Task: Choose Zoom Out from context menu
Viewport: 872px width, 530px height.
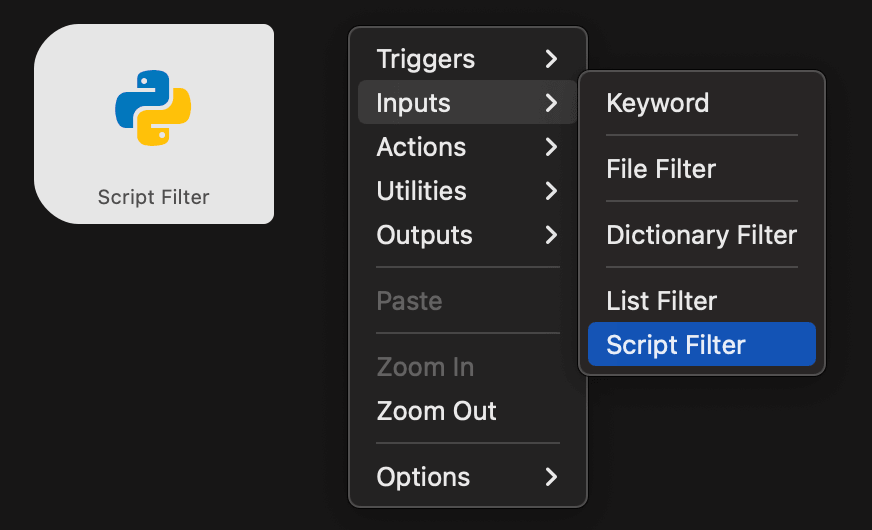Action: (x=467, y=411)
